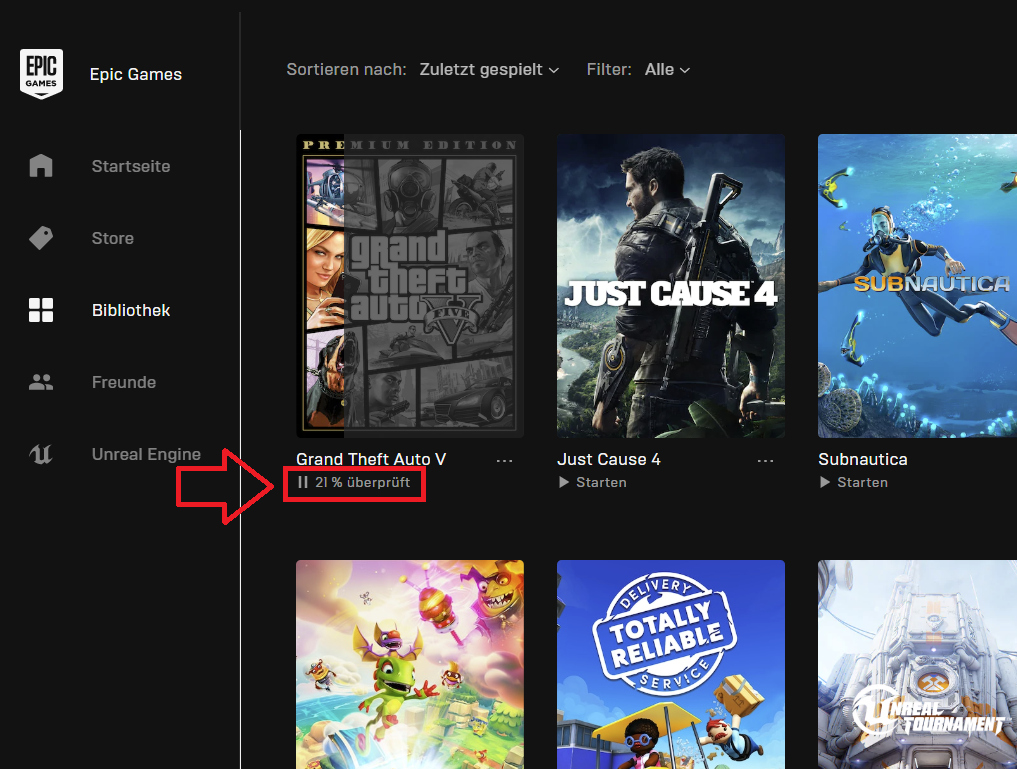
Task: Select the Just Cause 4 cover art
Action: coord(671,286)
